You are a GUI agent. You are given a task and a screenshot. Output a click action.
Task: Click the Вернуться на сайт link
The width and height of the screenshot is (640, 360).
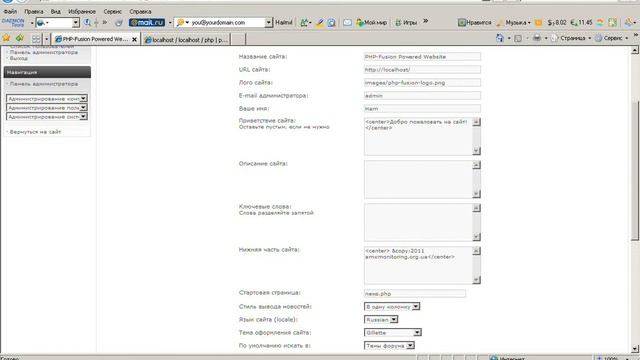pos(35,132)
